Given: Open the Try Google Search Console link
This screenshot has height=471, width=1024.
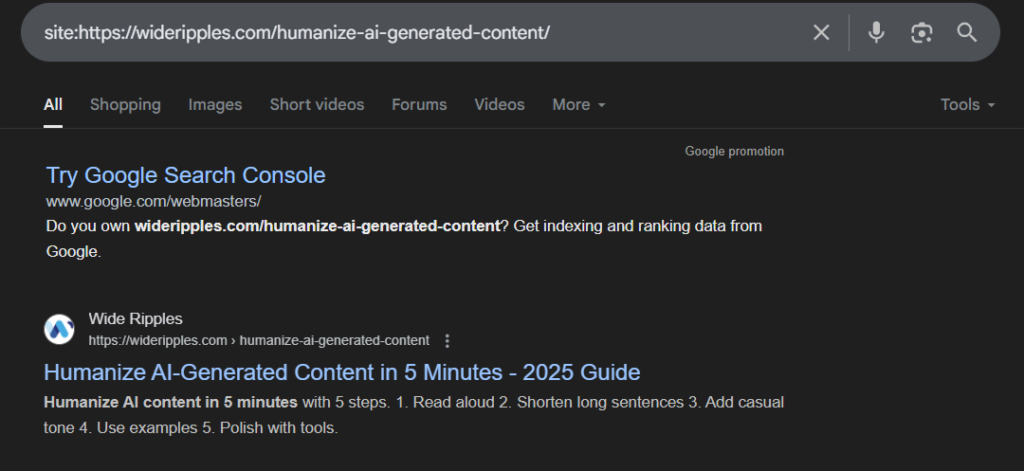Looking at the screenshot, I should [185, 175].
